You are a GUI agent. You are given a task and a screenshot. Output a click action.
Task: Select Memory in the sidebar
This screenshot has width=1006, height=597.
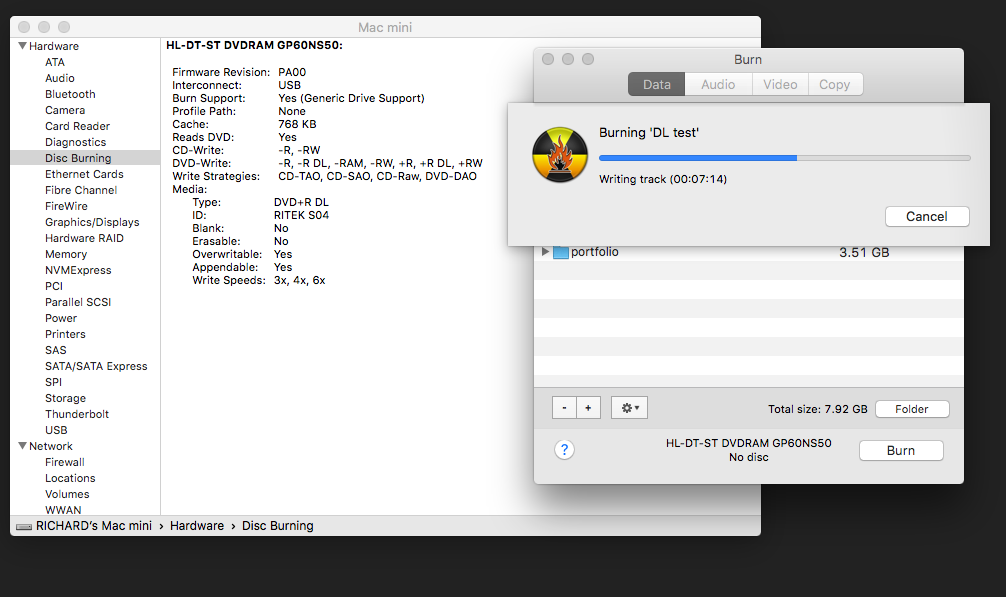coord(66,254)
